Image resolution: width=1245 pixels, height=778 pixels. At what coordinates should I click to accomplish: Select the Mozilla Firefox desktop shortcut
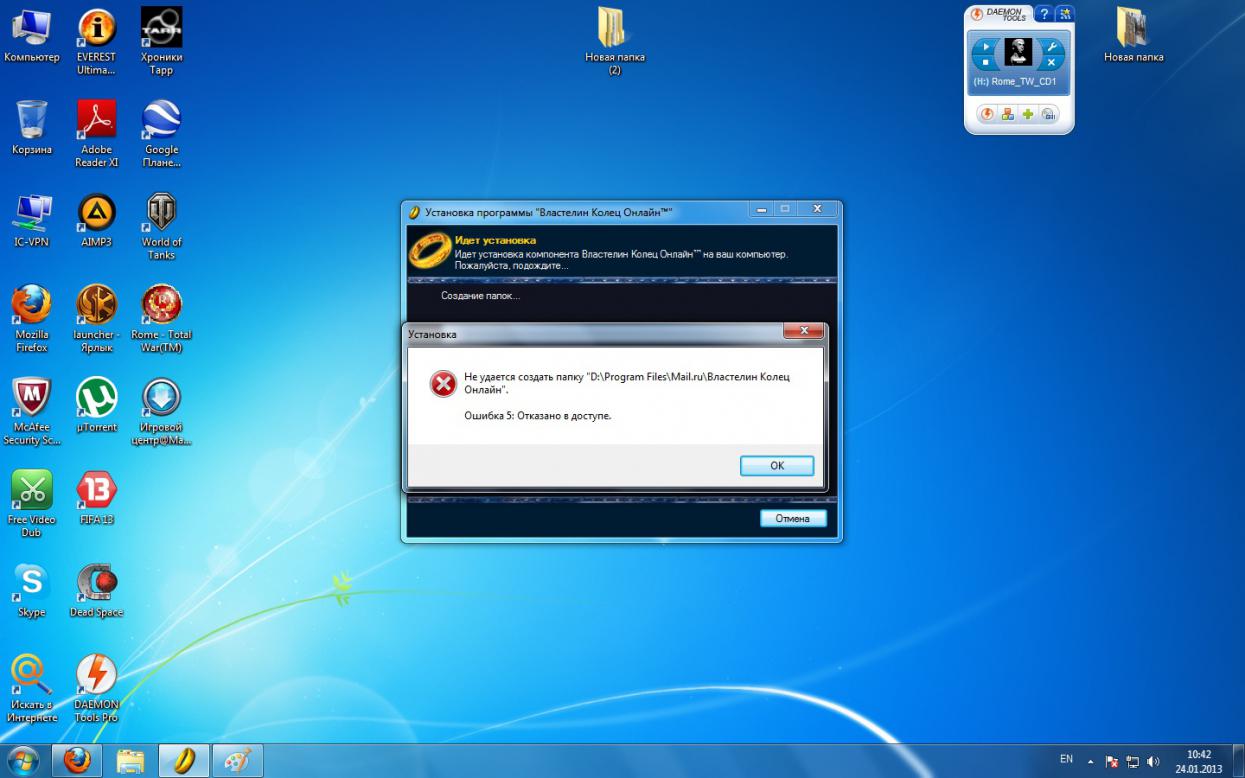point(32,319)
